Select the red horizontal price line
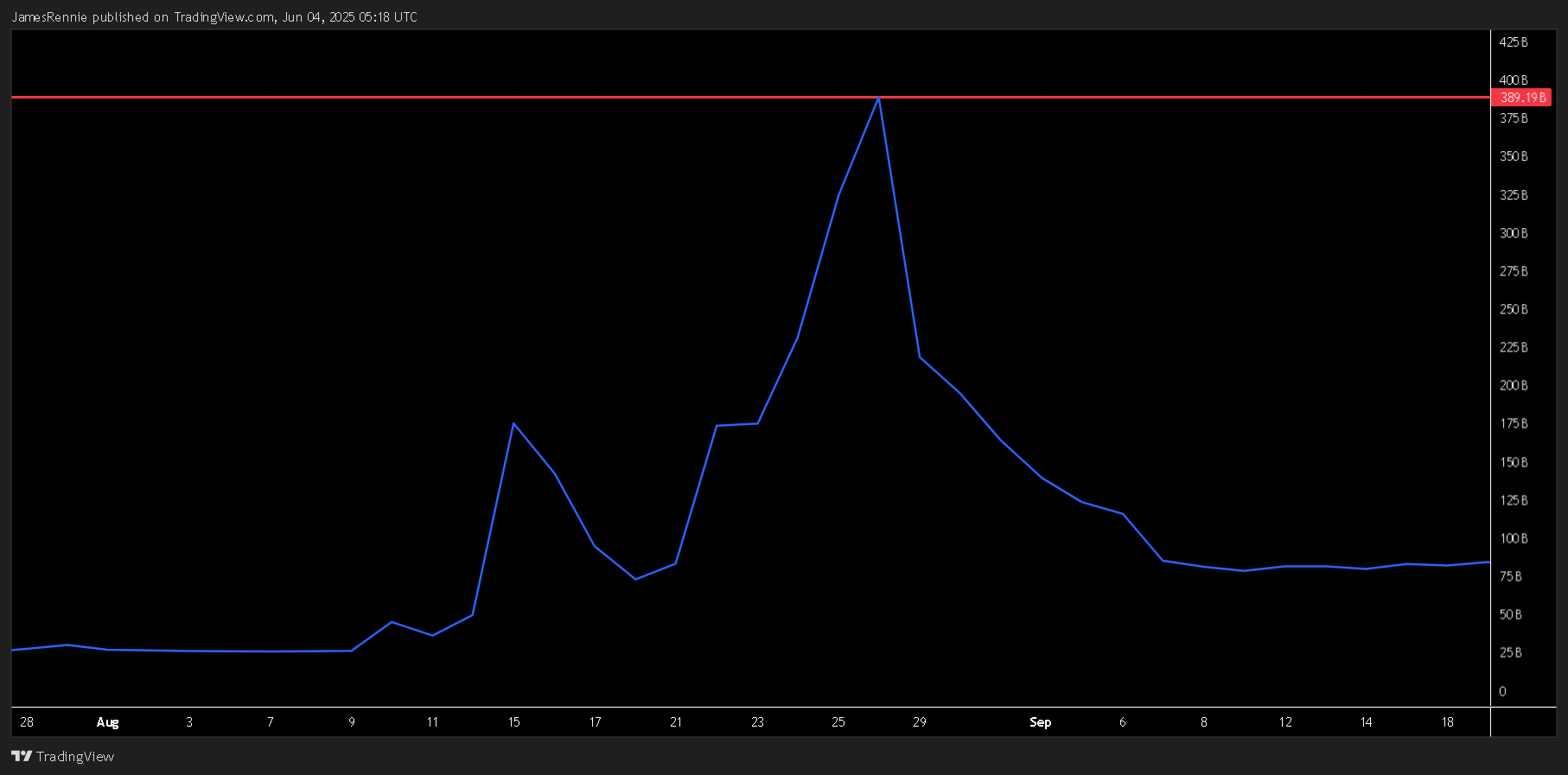The image size is (1568, 775). pos(750,98)
